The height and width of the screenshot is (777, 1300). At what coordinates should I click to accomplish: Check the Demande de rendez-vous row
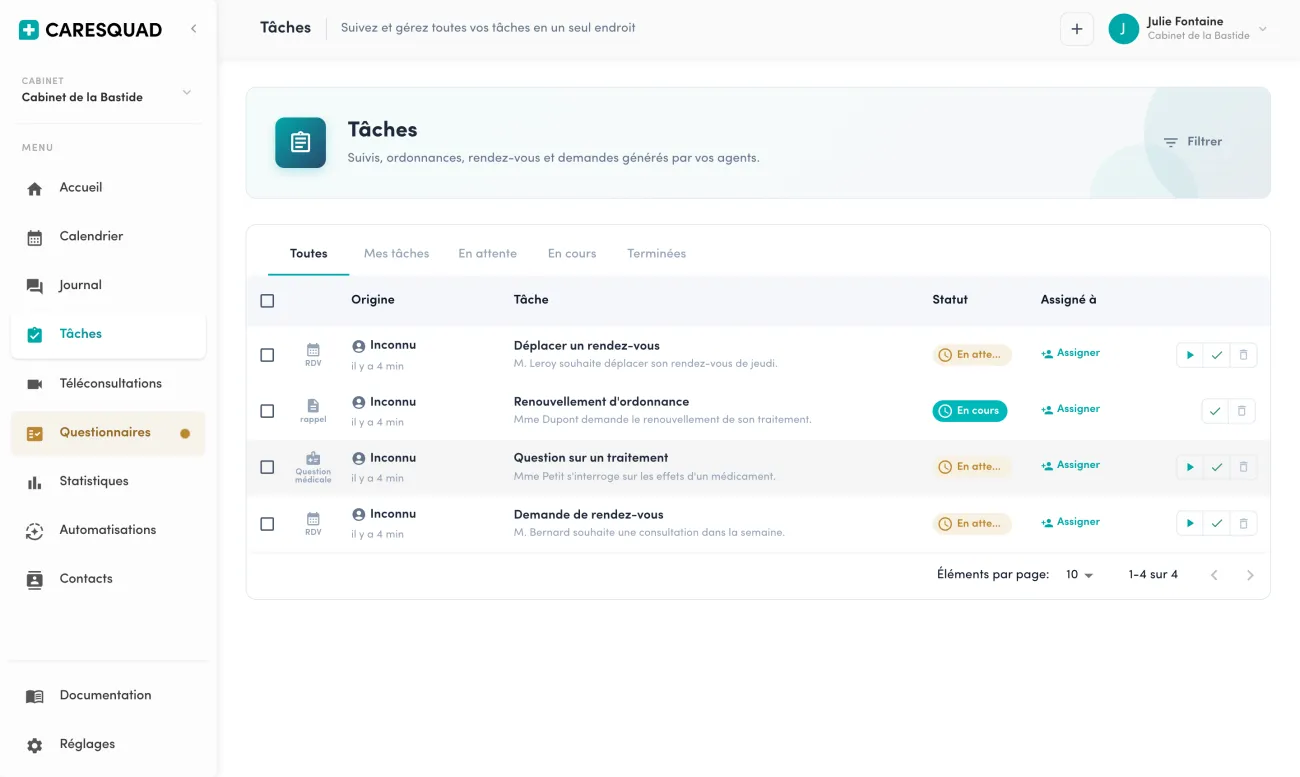(x=267, y=524)
